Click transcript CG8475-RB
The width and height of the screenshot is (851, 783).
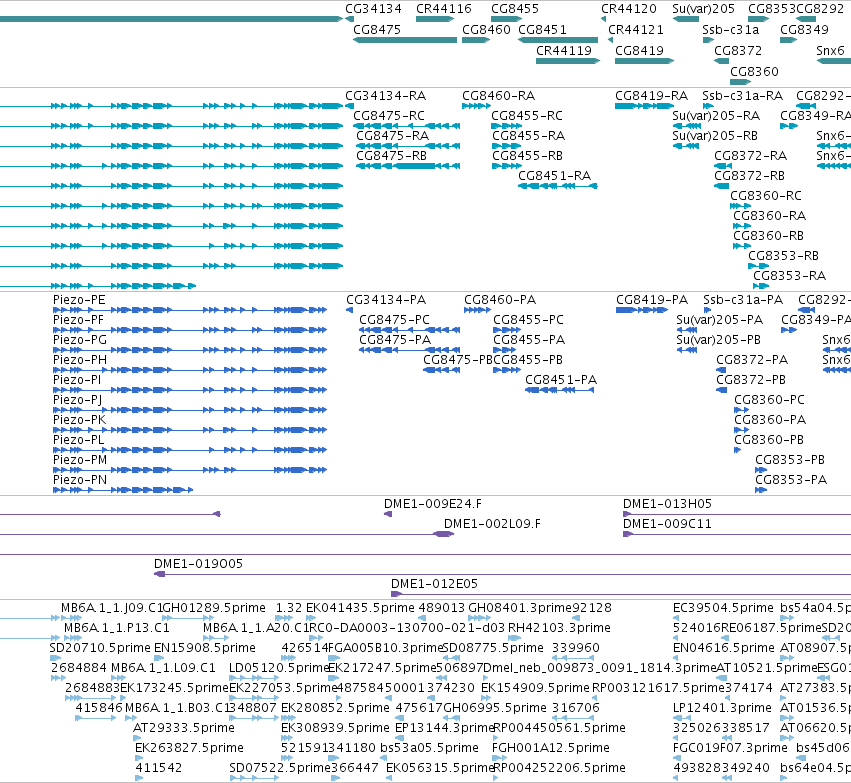(392, 156)
